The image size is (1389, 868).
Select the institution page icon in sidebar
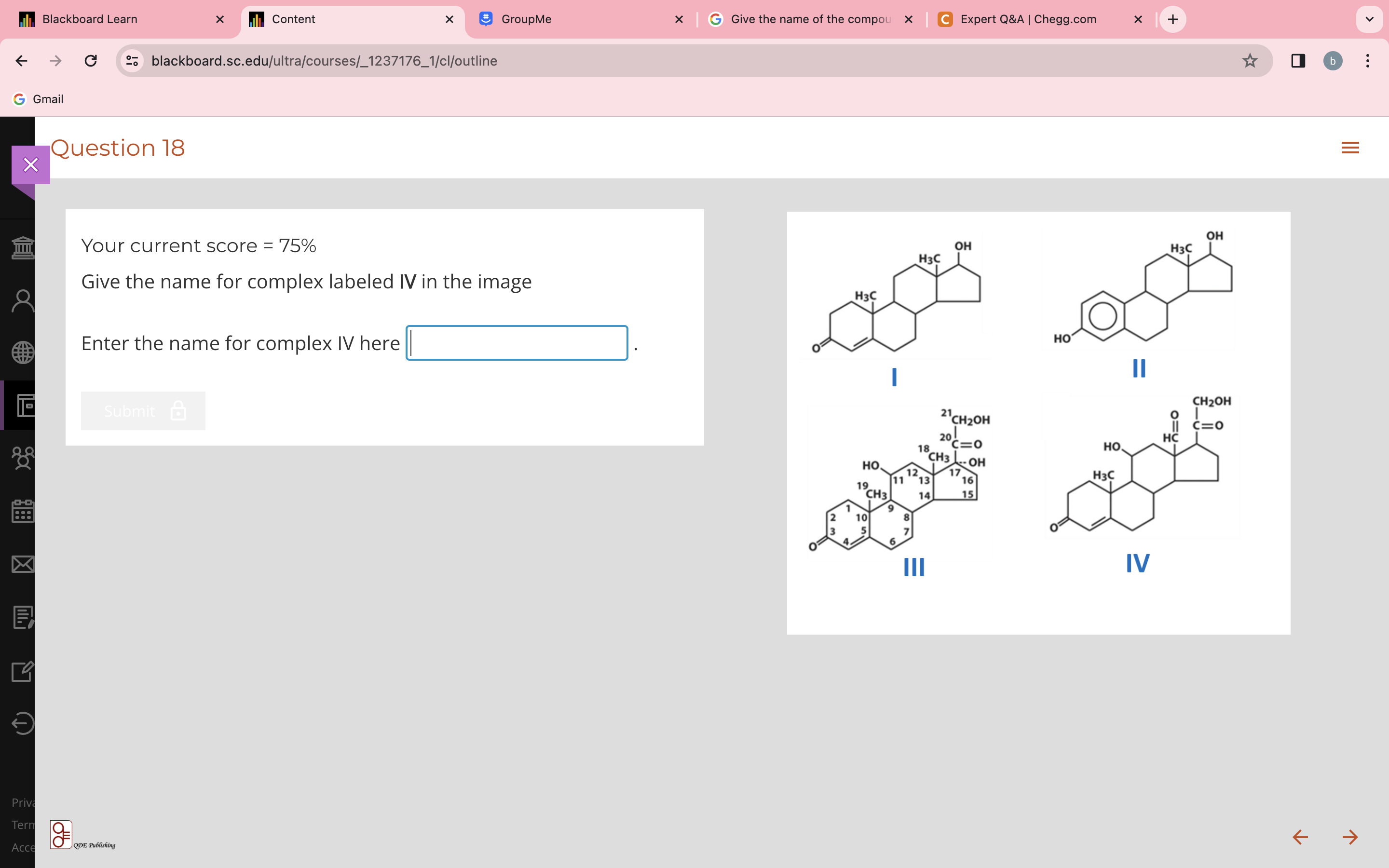tap(23, 248)
